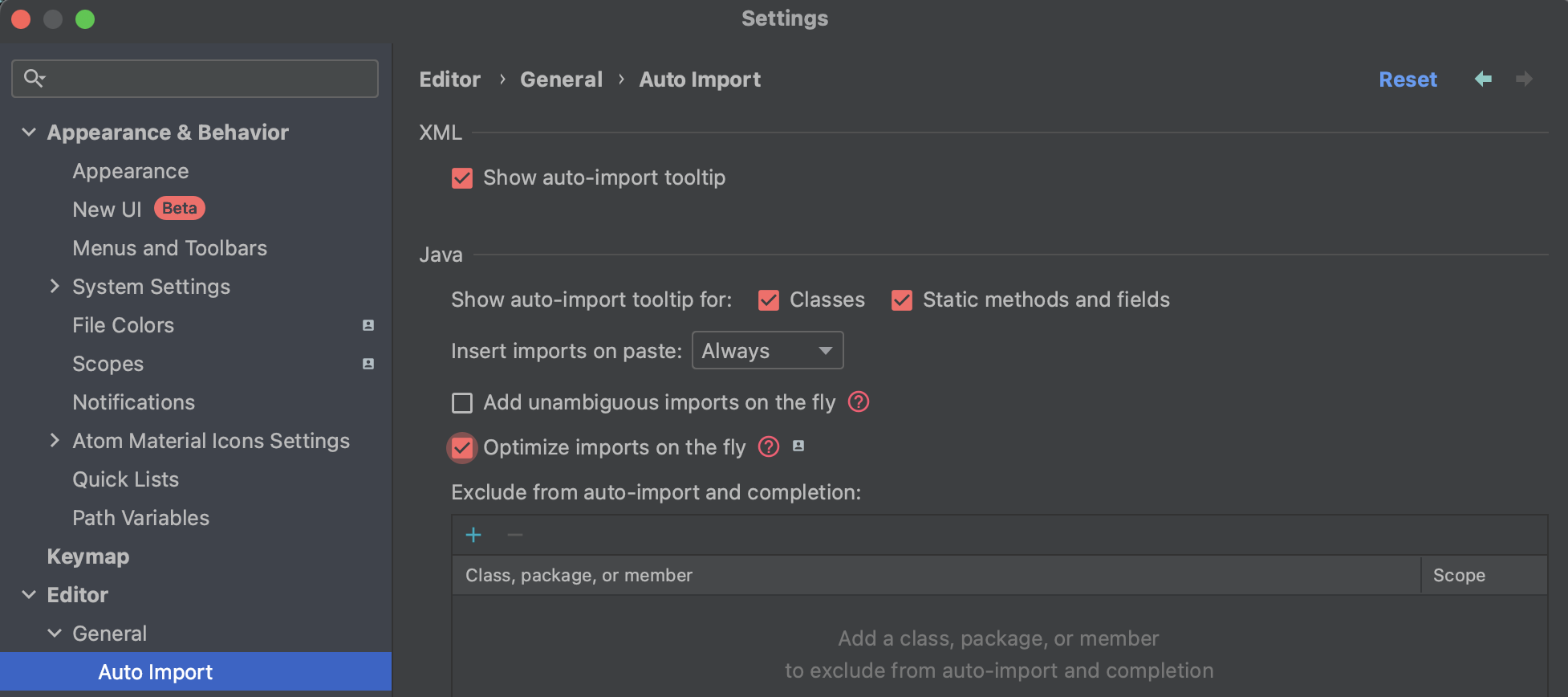This screenshot has width=1568, height=697.
Task: Open the Keymap settings page
Action: point(88,556)
